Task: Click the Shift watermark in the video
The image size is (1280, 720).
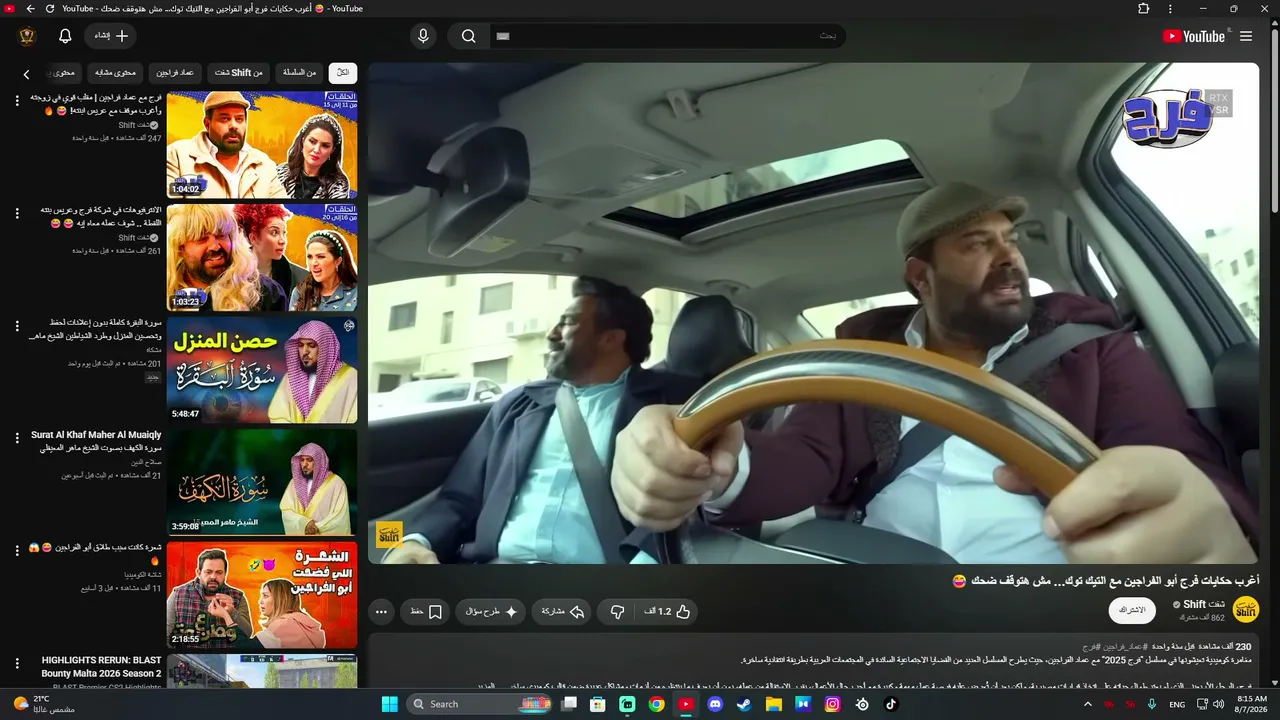Action: point(389,535)
